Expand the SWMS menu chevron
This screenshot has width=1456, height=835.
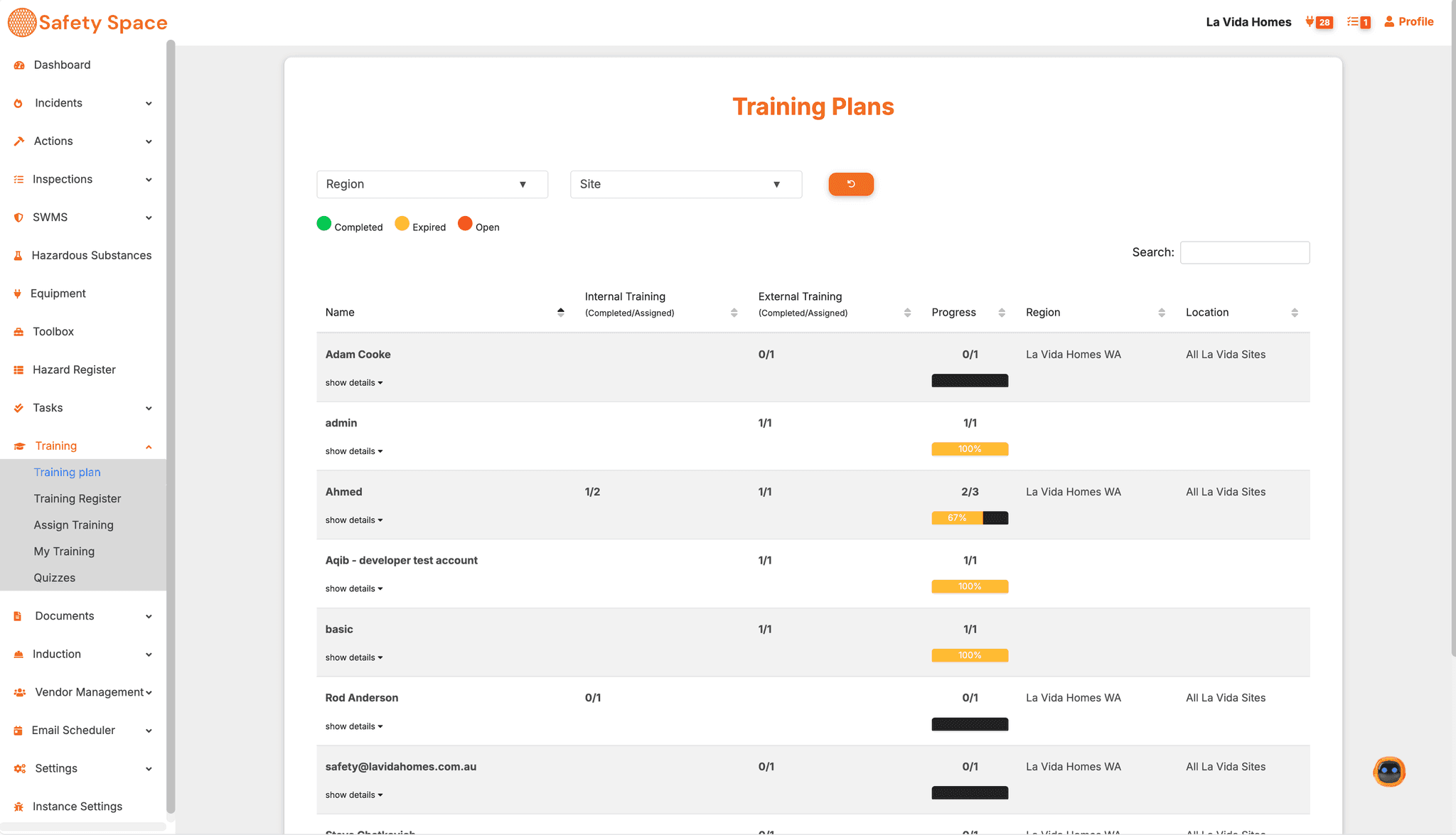[x=149, y=217]
